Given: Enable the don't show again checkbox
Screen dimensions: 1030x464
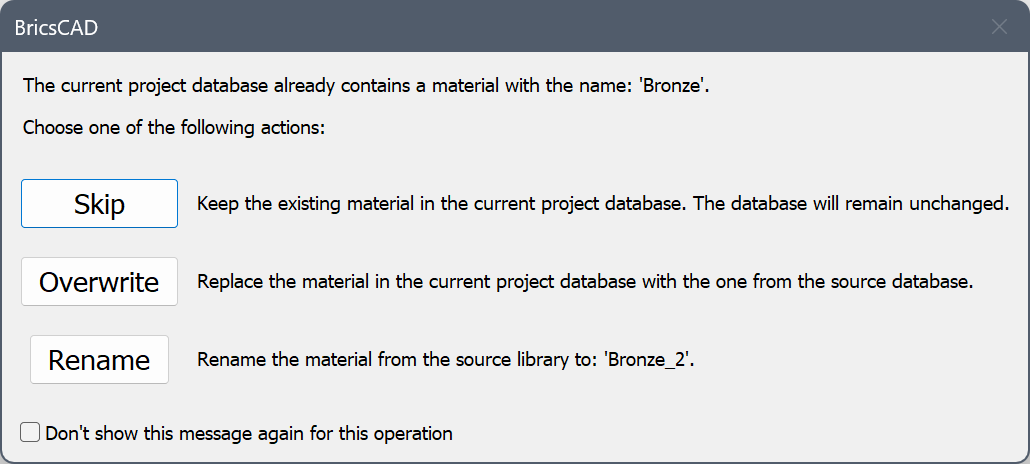Looking at the screenshot, I should [31, 433].
